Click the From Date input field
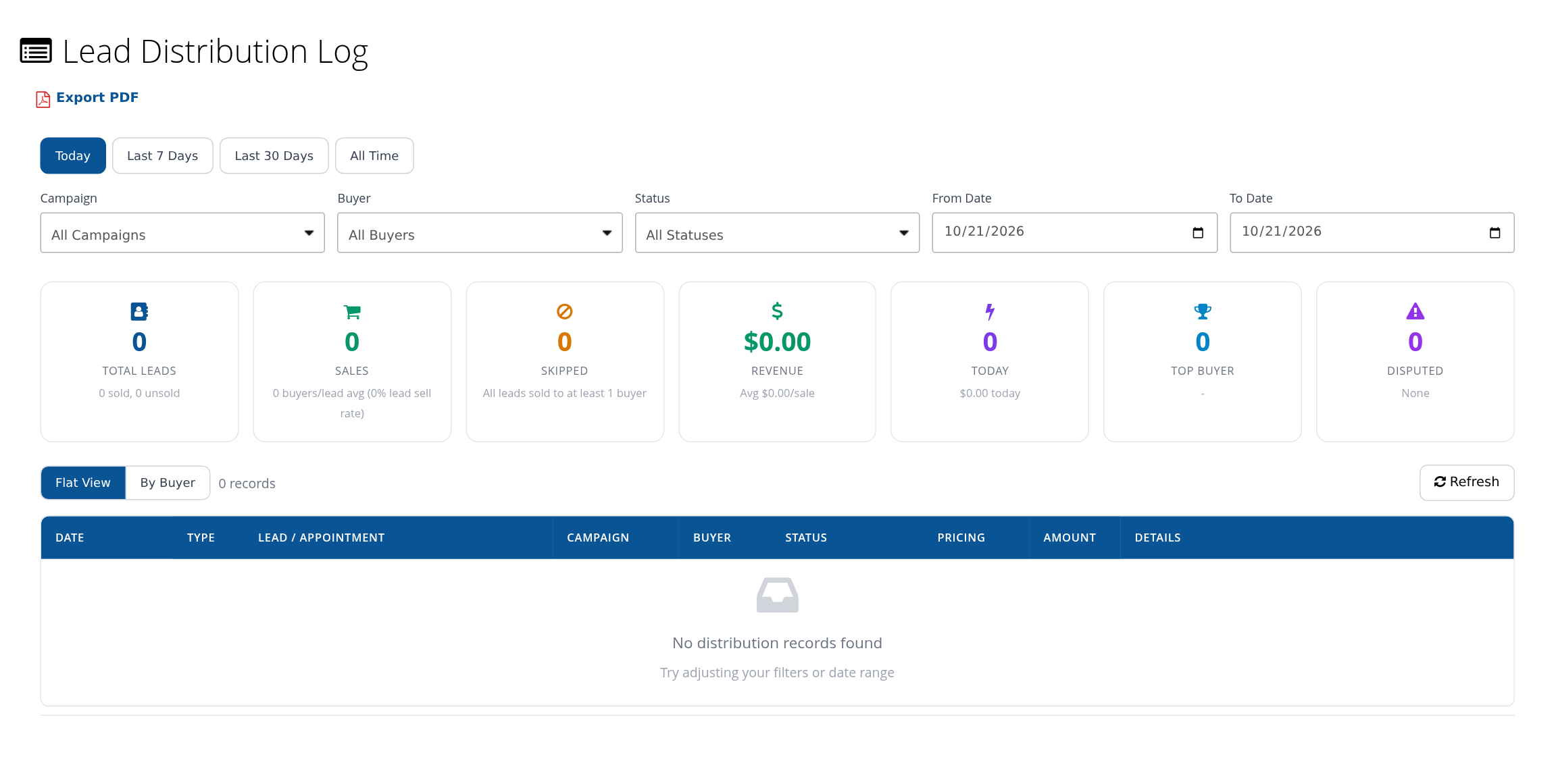This screenshot has height=784, width=1556. (1075, 233)
